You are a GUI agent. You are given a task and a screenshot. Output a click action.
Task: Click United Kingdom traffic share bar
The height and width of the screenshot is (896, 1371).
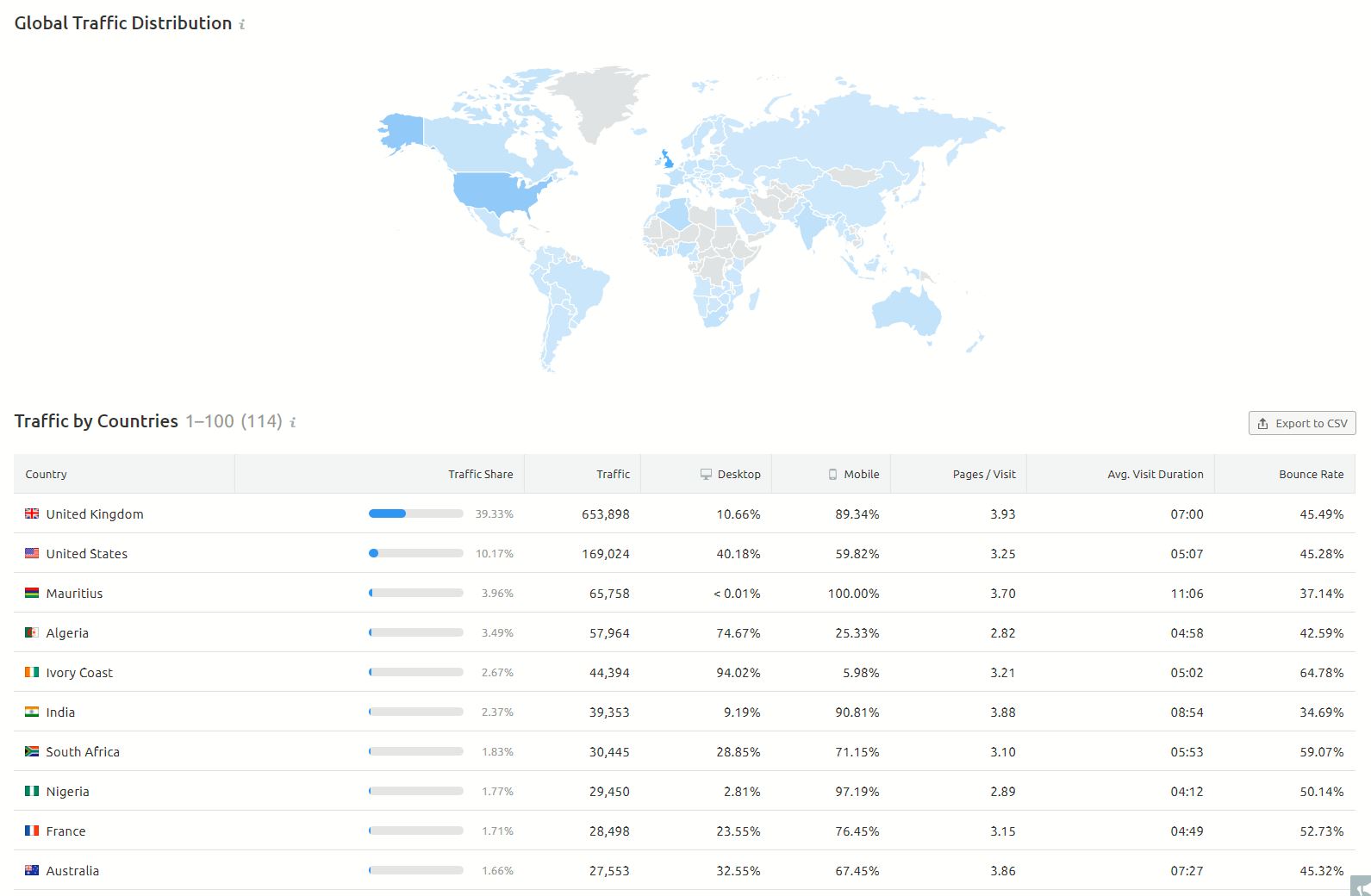pos(416,513)
